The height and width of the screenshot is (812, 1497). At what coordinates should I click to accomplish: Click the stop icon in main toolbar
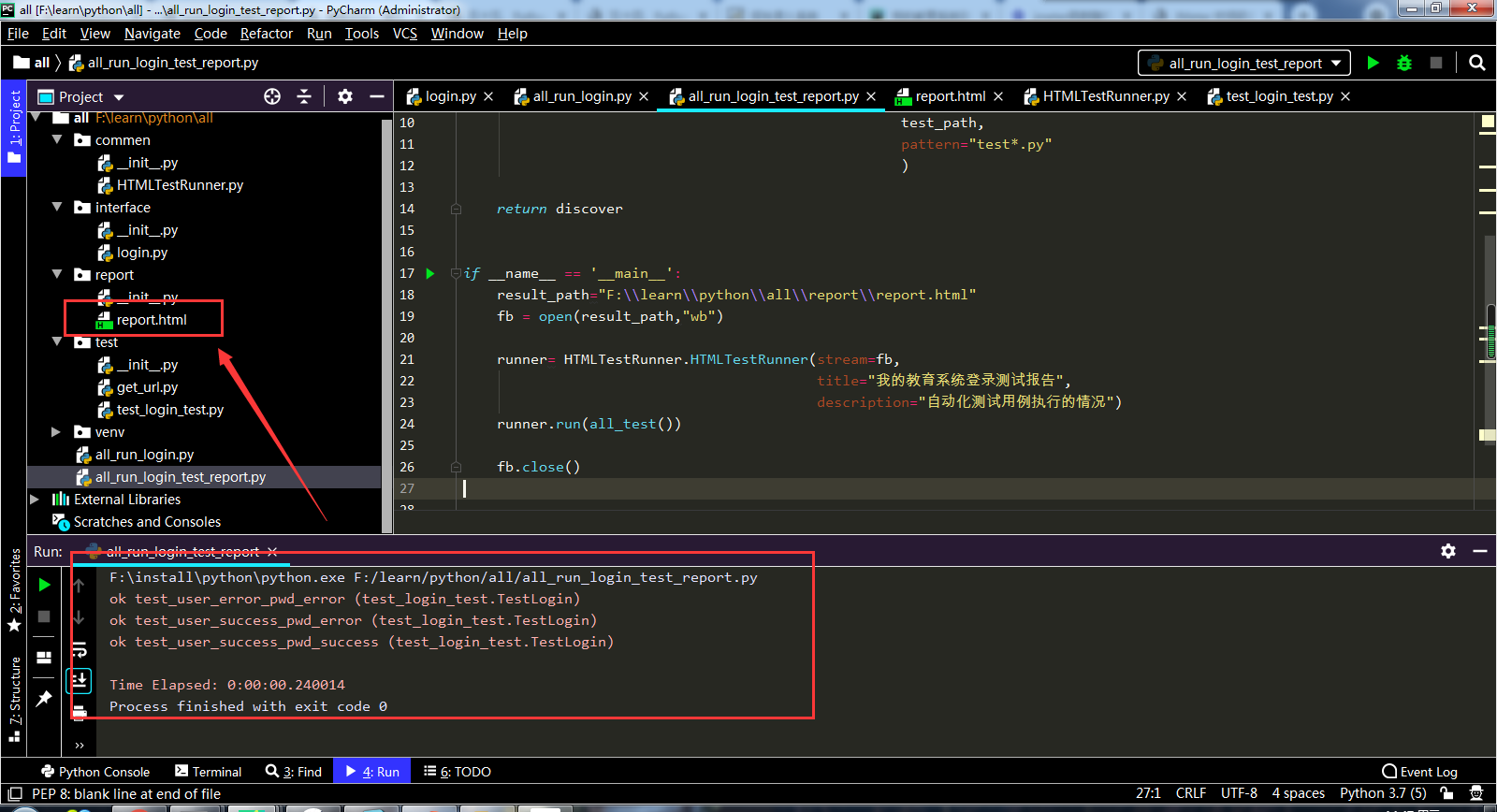coord(1436,63)
